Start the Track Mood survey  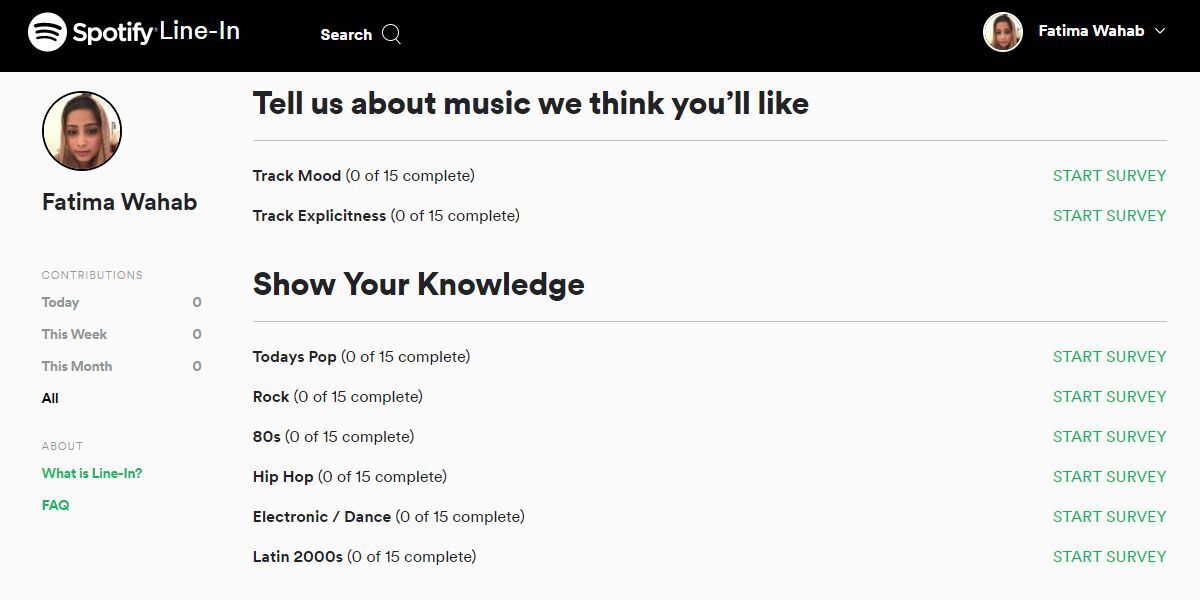tap(1109, 176)
